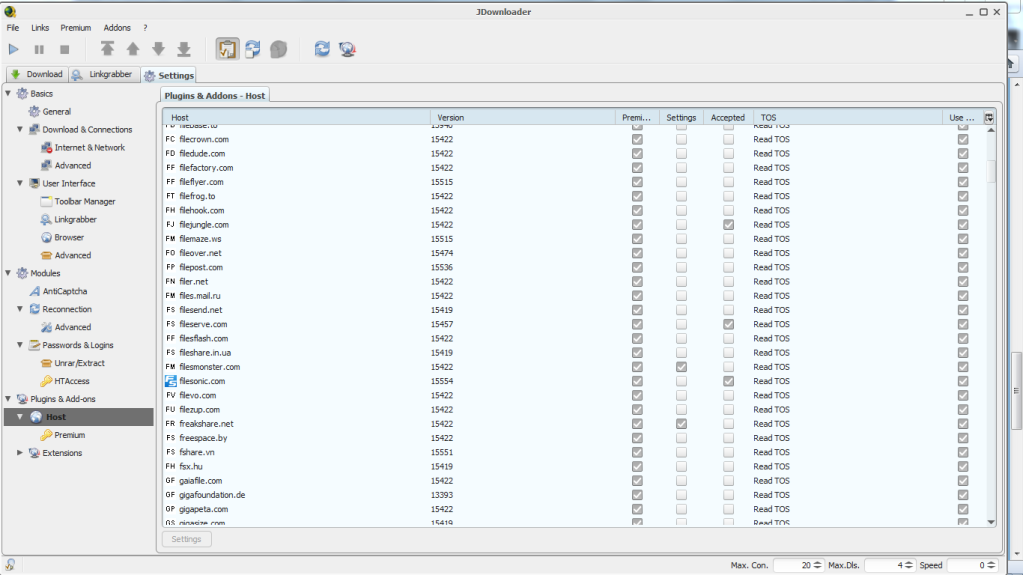
Task: Toggle clipboard observation icon in the toolbar
Action: click(x=227, y=49)
